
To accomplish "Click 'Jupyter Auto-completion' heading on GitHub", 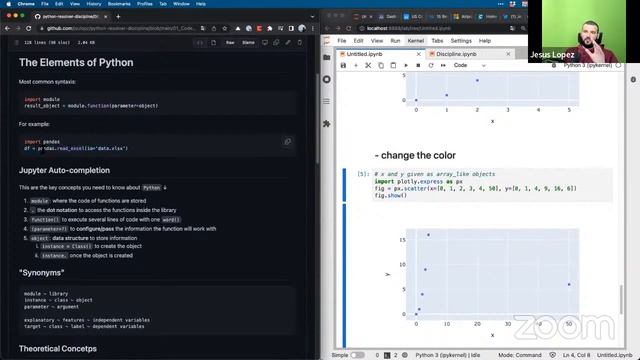I will [64, 171].
